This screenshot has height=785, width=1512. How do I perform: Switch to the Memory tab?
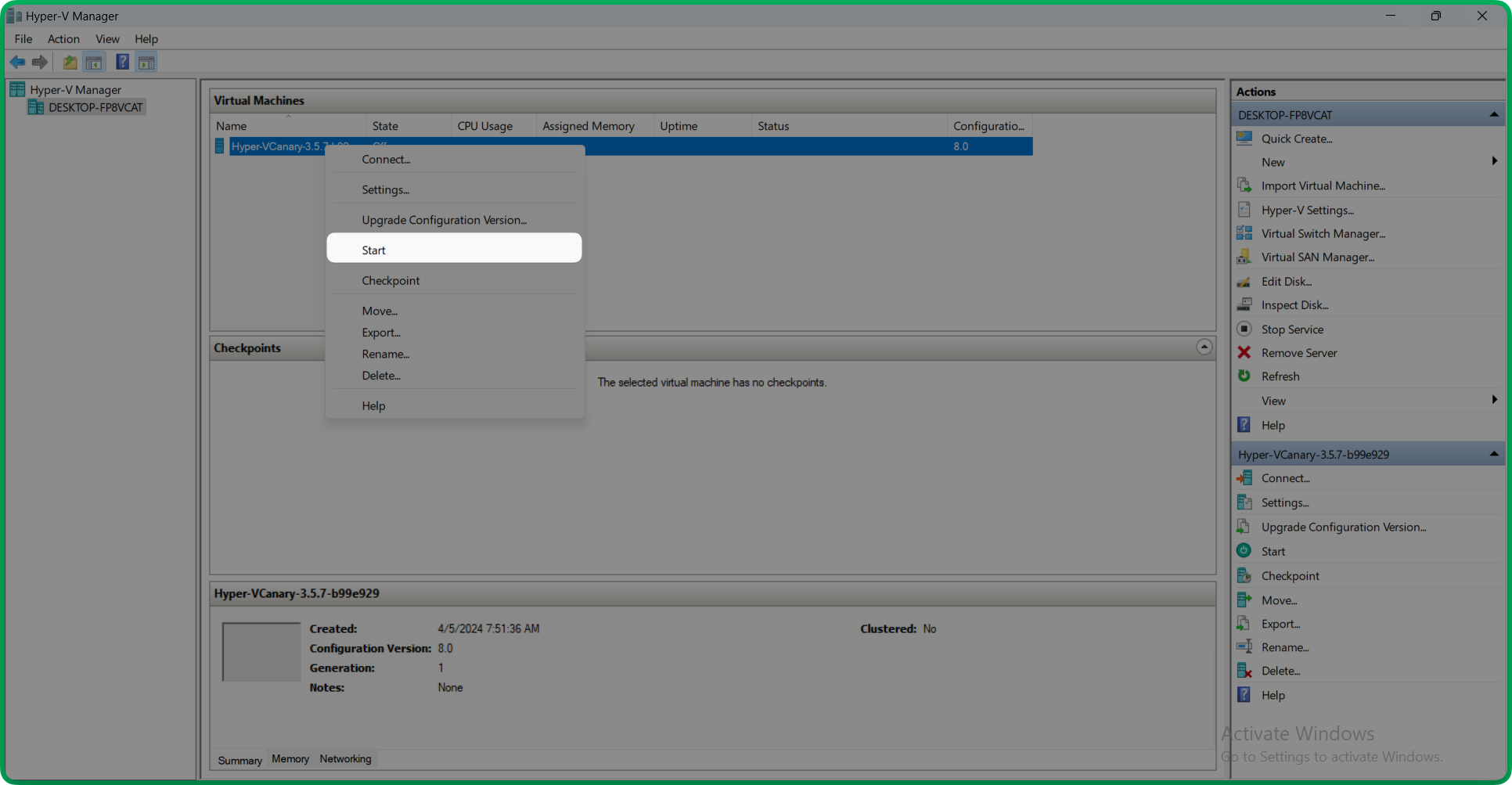tap(290, 758)
